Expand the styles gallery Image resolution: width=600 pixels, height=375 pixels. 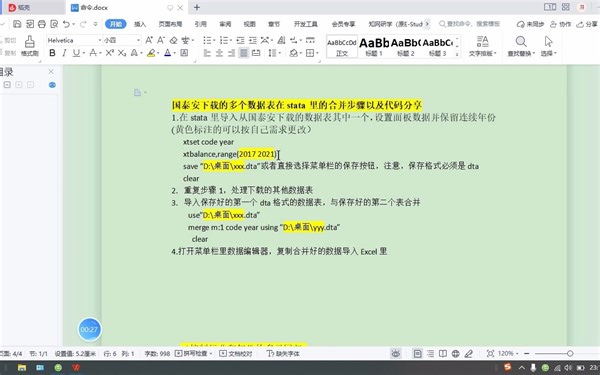[457, 54]
